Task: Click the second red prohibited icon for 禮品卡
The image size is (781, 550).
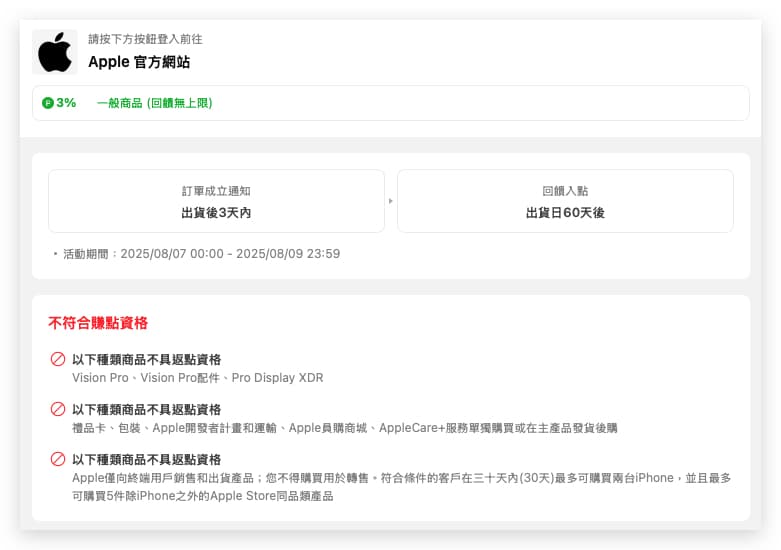Action: click(x=58, y=409)
